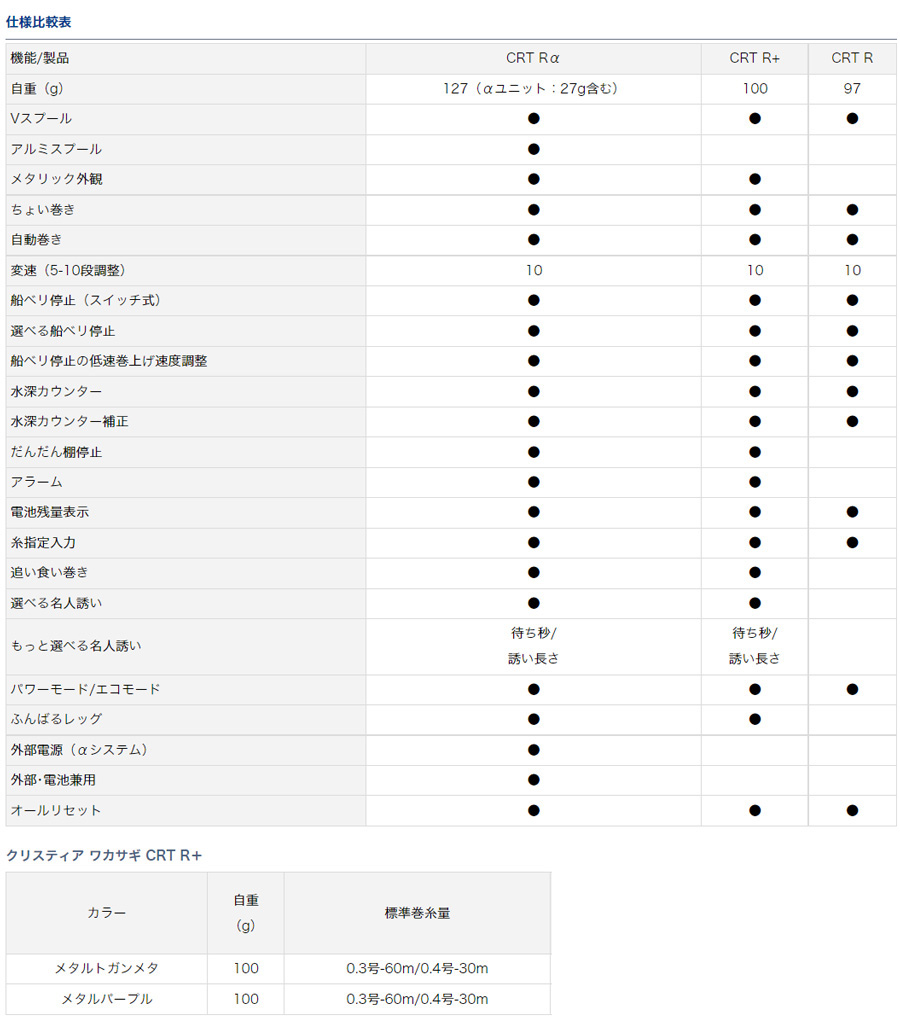Click the 糸指定入力 row label
Viewport: 900px width, 1024px height.
pyautogui.click(x=43, y=542)
